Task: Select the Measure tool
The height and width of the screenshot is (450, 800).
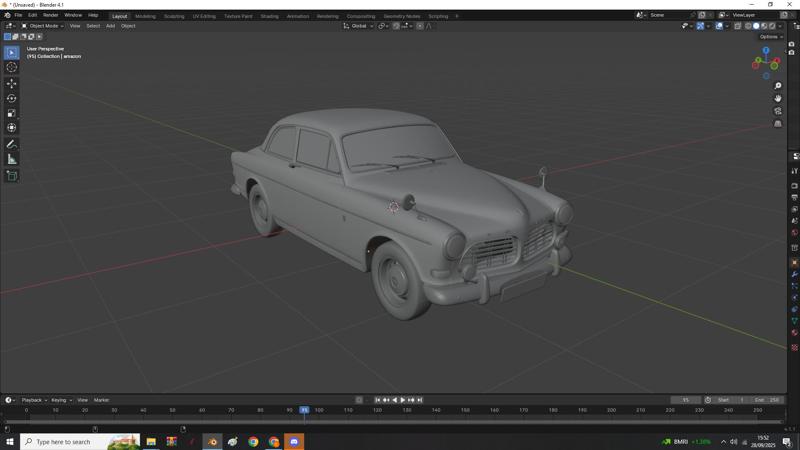Action: pyautogui.click(x=12, y=159)
